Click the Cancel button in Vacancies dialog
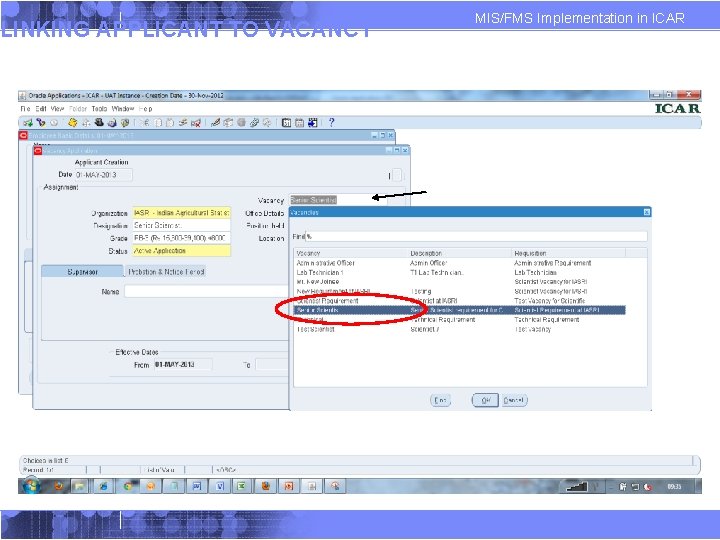The image size is (720, 540). [514, 400]
